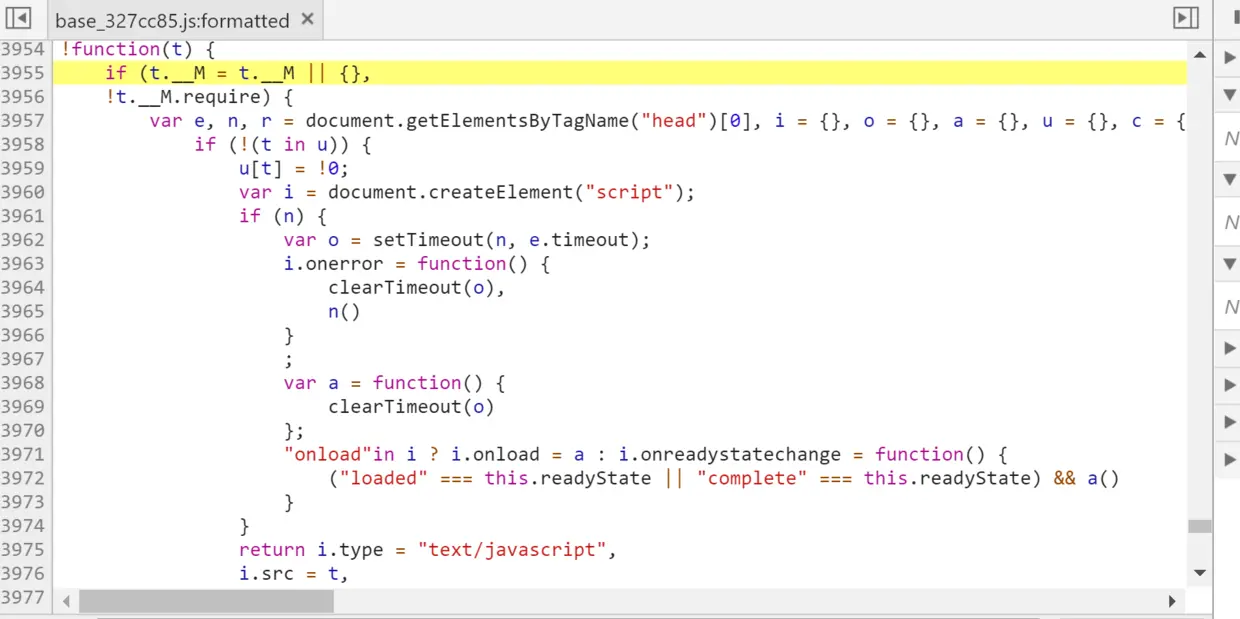Expand the bottommost collapsed debugger sidebar section arrow
This screenshot has height=619, width=1240.
click(1231, 459)
